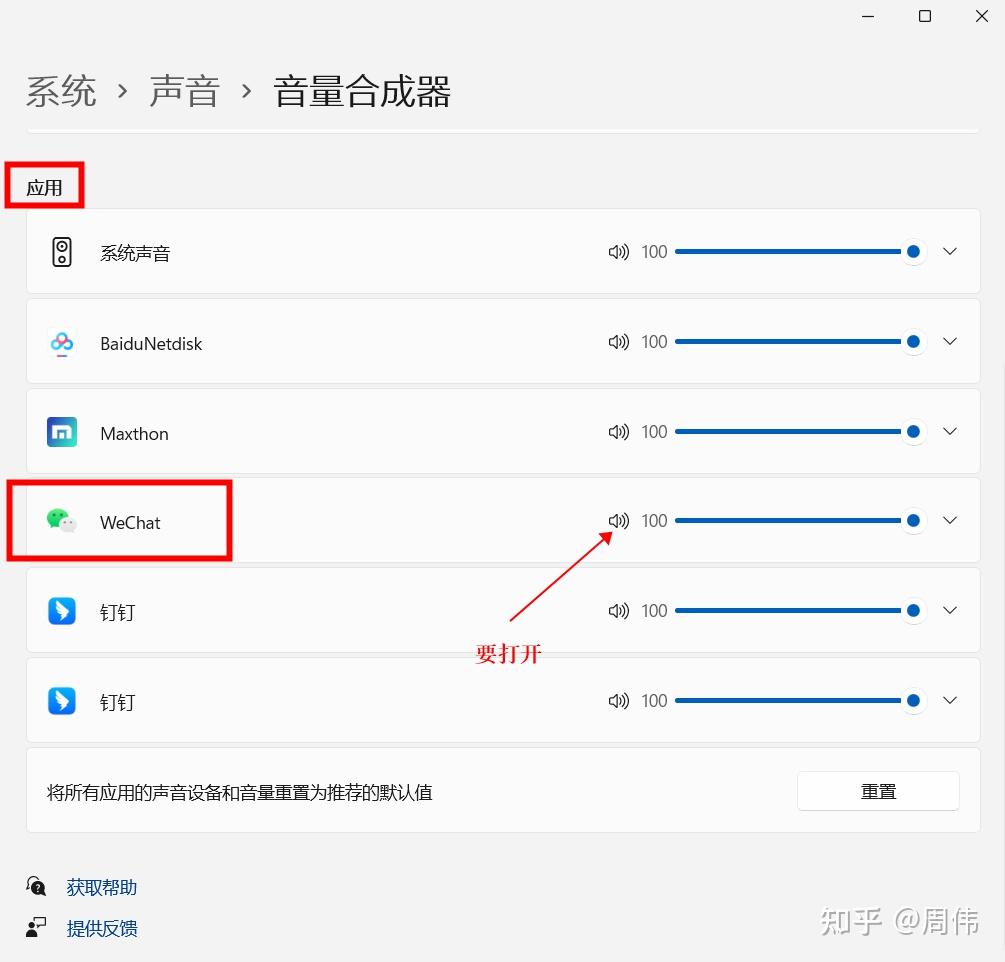Maximize the settings window
Screen dimensions: 1005x962
pyautogui.click(x=925, y=16)
